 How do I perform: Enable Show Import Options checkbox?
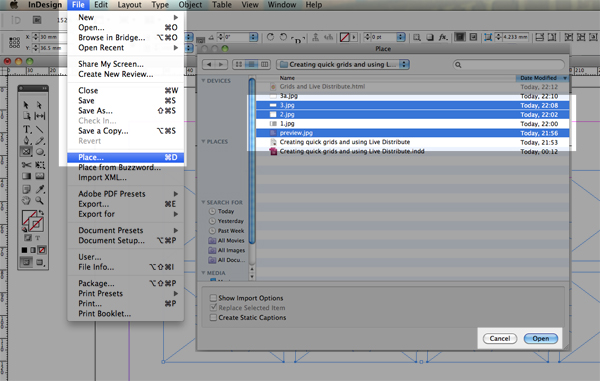click(213, 298)
